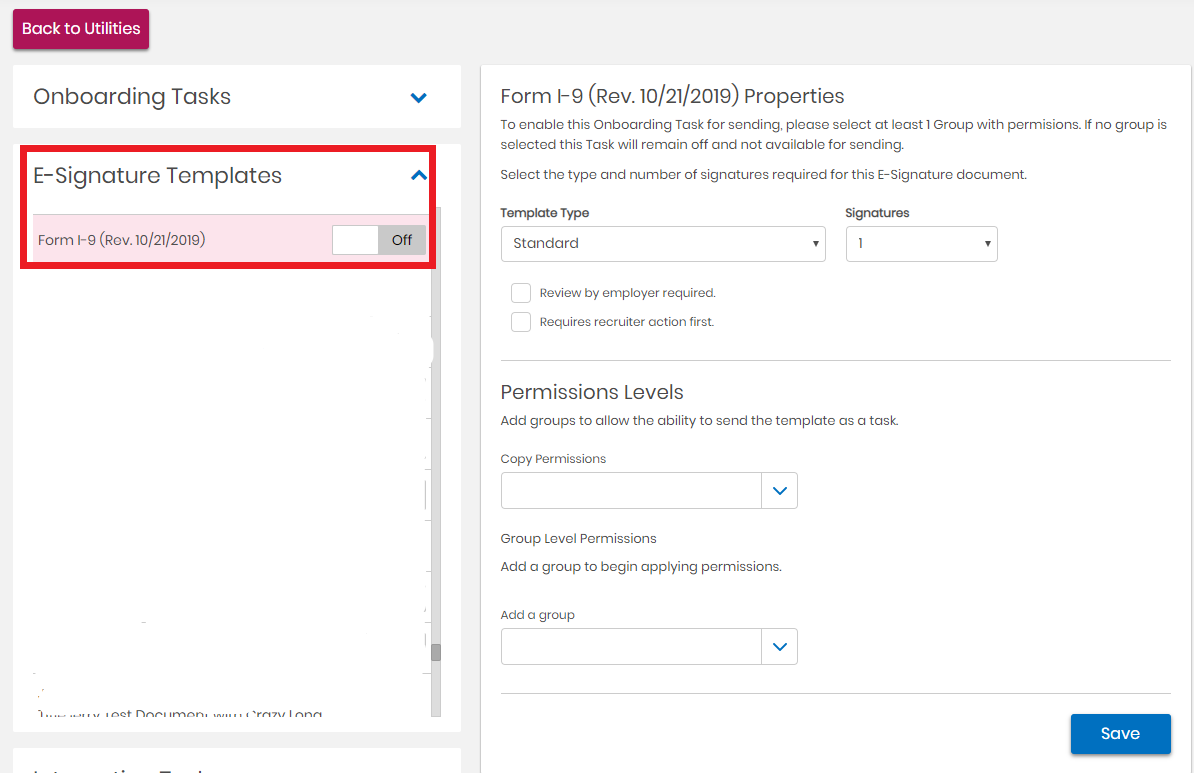Enable Requires recruiter action first checkbox
The height and width of the screenshot is (773, 1194).
point(521,322)
